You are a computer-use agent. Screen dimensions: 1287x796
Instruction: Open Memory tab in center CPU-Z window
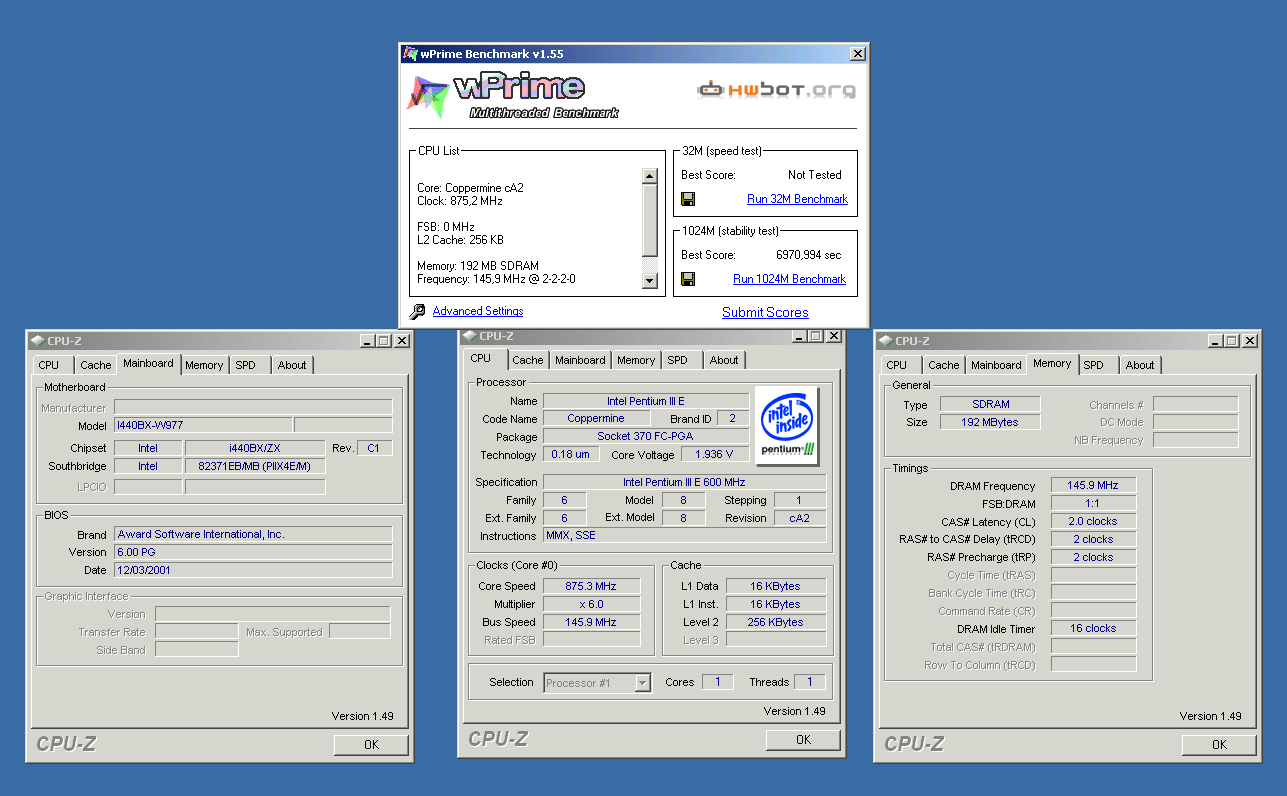[x=636, y=360]
